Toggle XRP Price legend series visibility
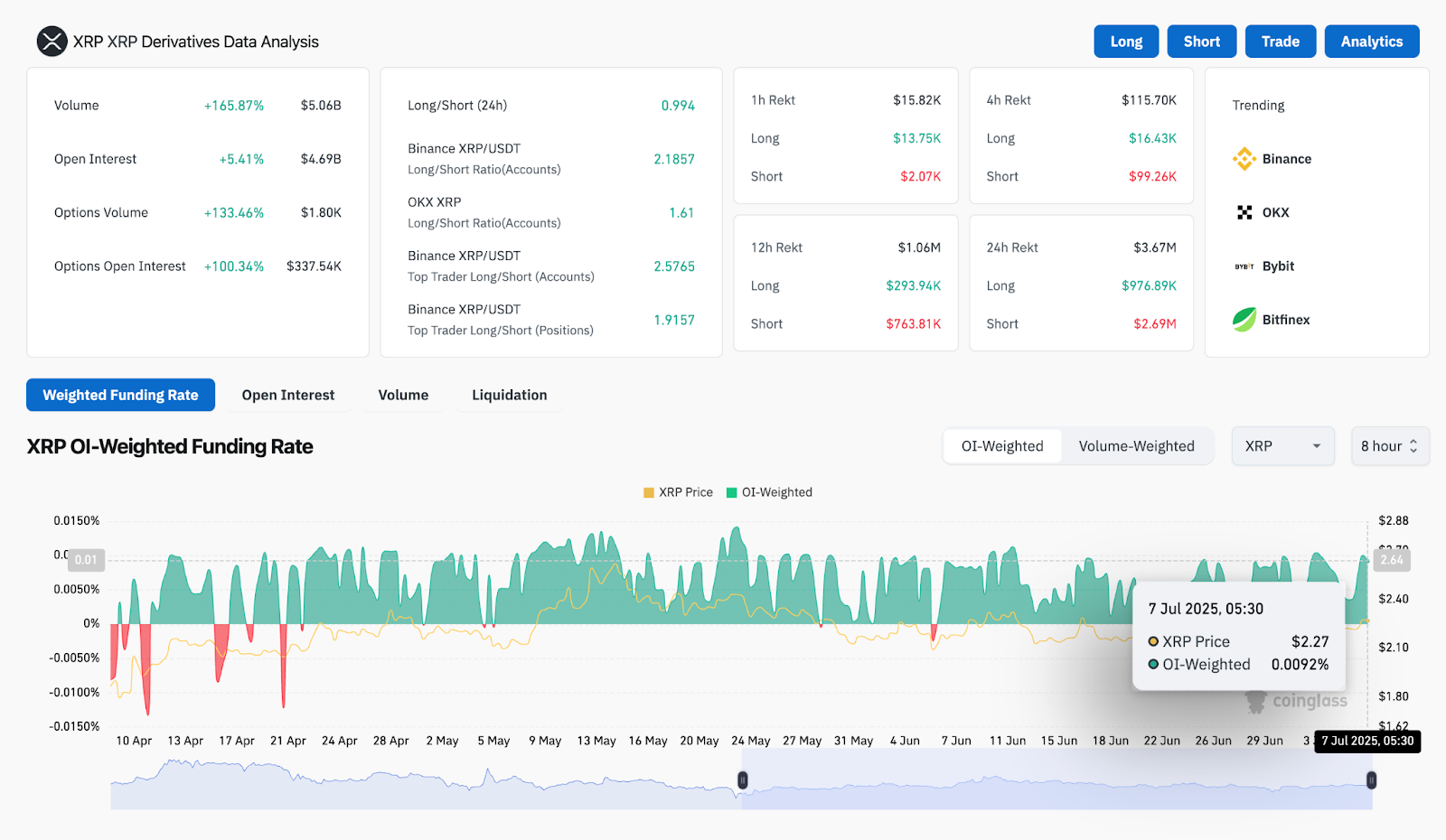 [x=677, y=492]
